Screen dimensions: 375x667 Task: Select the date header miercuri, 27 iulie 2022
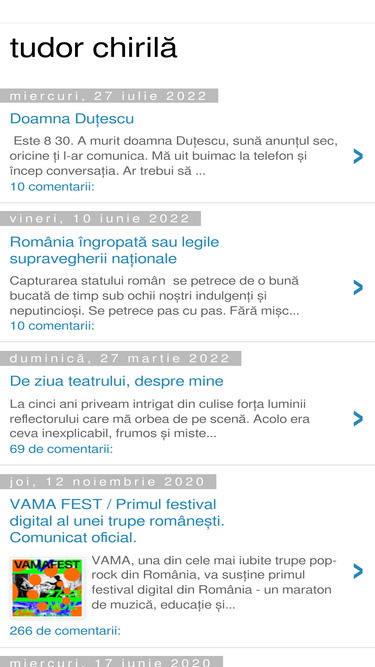(109, 96)
